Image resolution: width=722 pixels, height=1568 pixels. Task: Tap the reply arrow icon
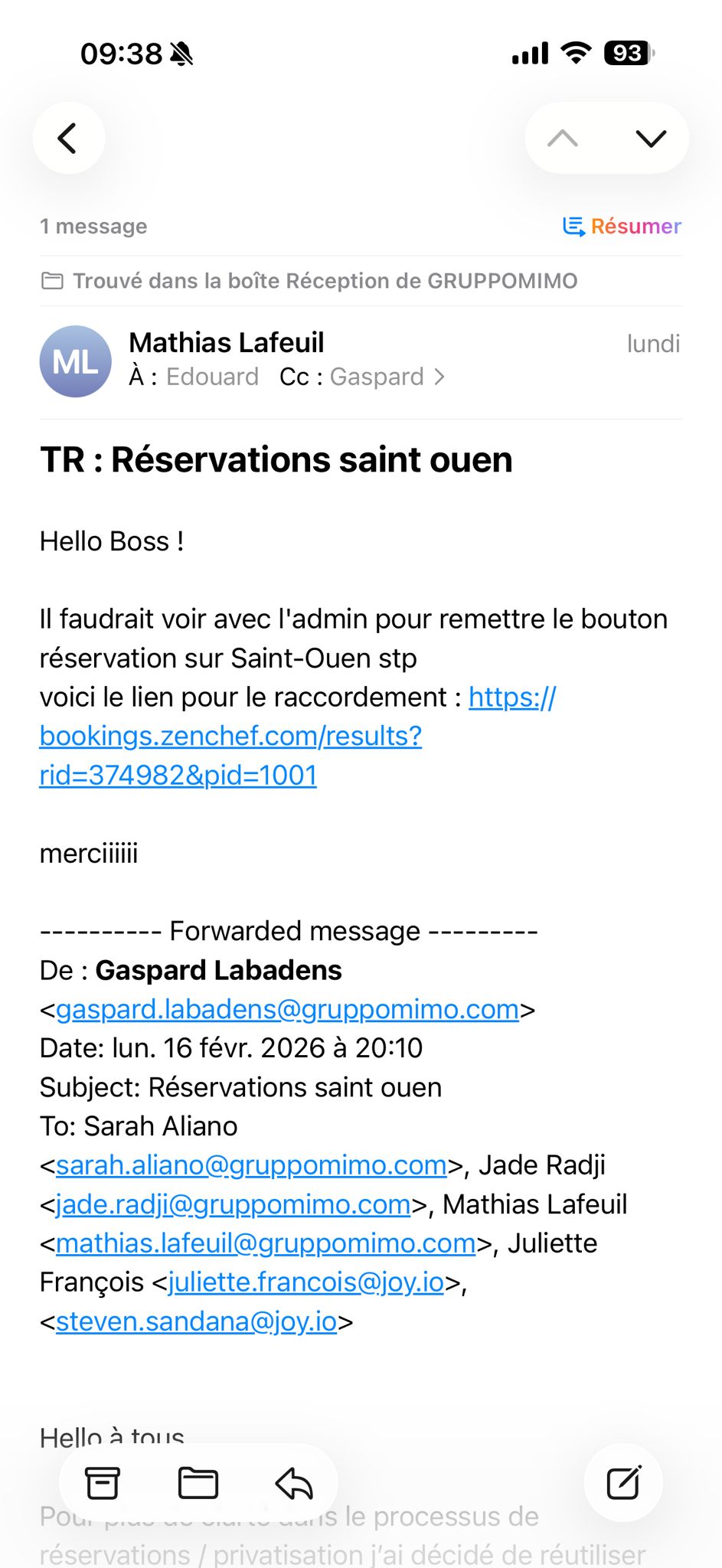pos(294,1483)
